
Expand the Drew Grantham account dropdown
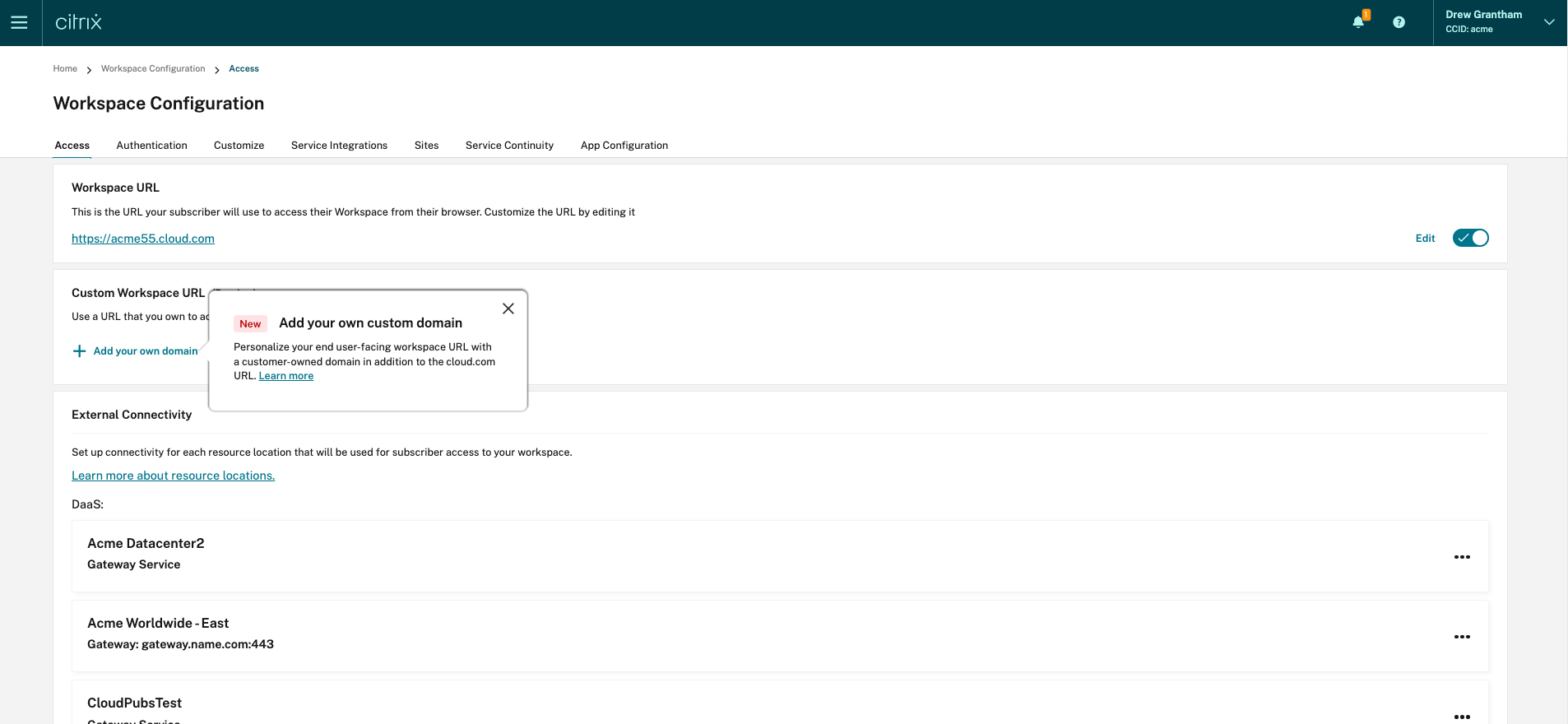pyautogui.click(x=1548, y=22)
